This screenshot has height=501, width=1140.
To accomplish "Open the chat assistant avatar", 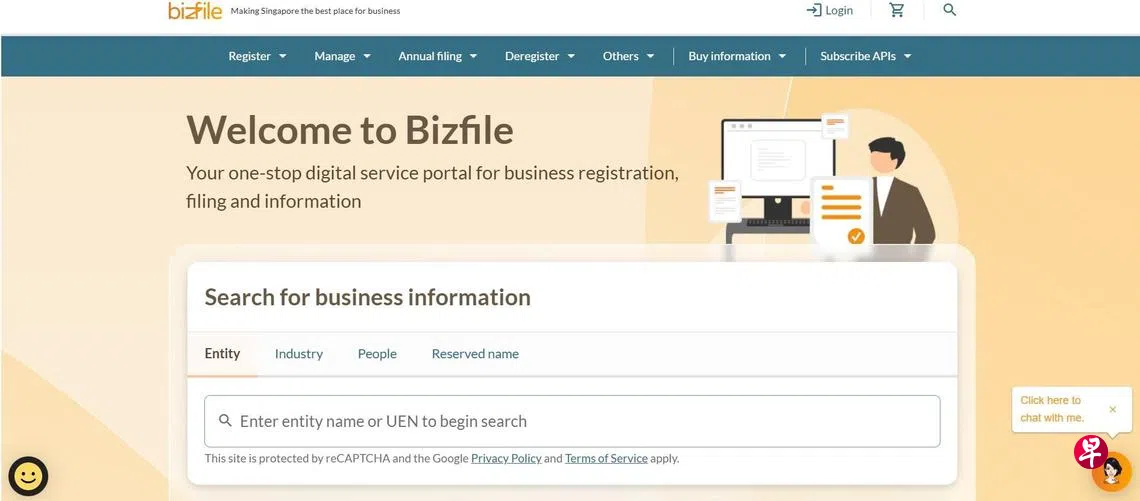I will tap(1110, 471).
